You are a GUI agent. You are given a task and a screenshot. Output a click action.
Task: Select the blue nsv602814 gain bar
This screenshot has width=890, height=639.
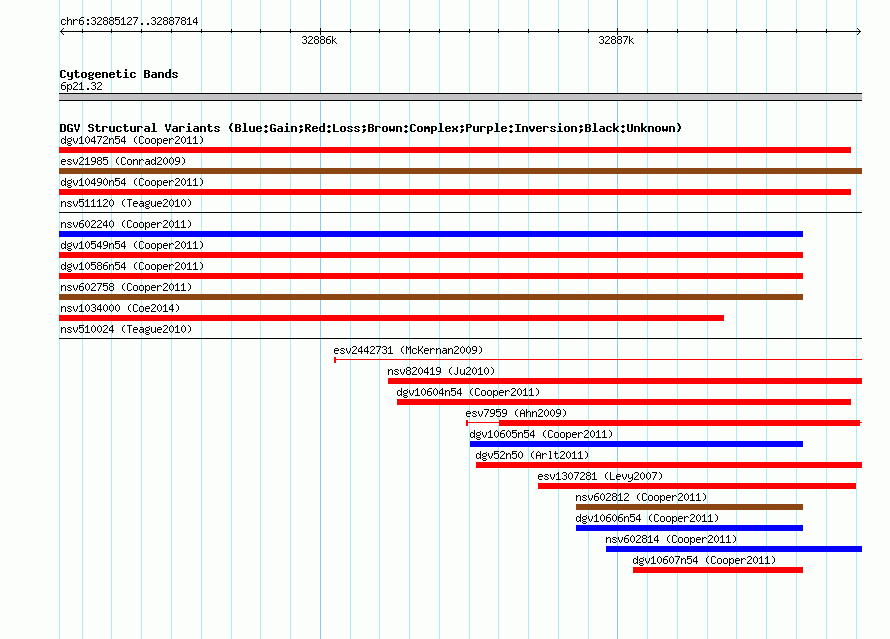(x=734, y=549)
